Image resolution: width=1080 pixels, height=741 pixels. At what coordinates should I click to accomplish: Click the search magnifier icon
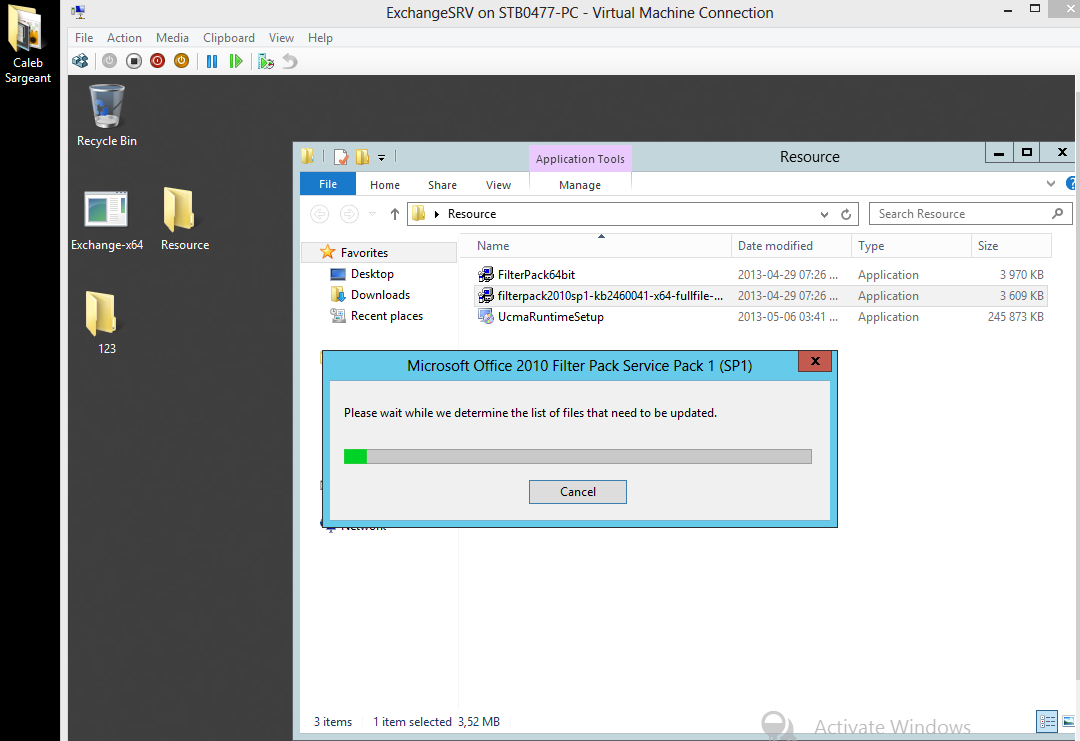click(x=1057, y=214)
